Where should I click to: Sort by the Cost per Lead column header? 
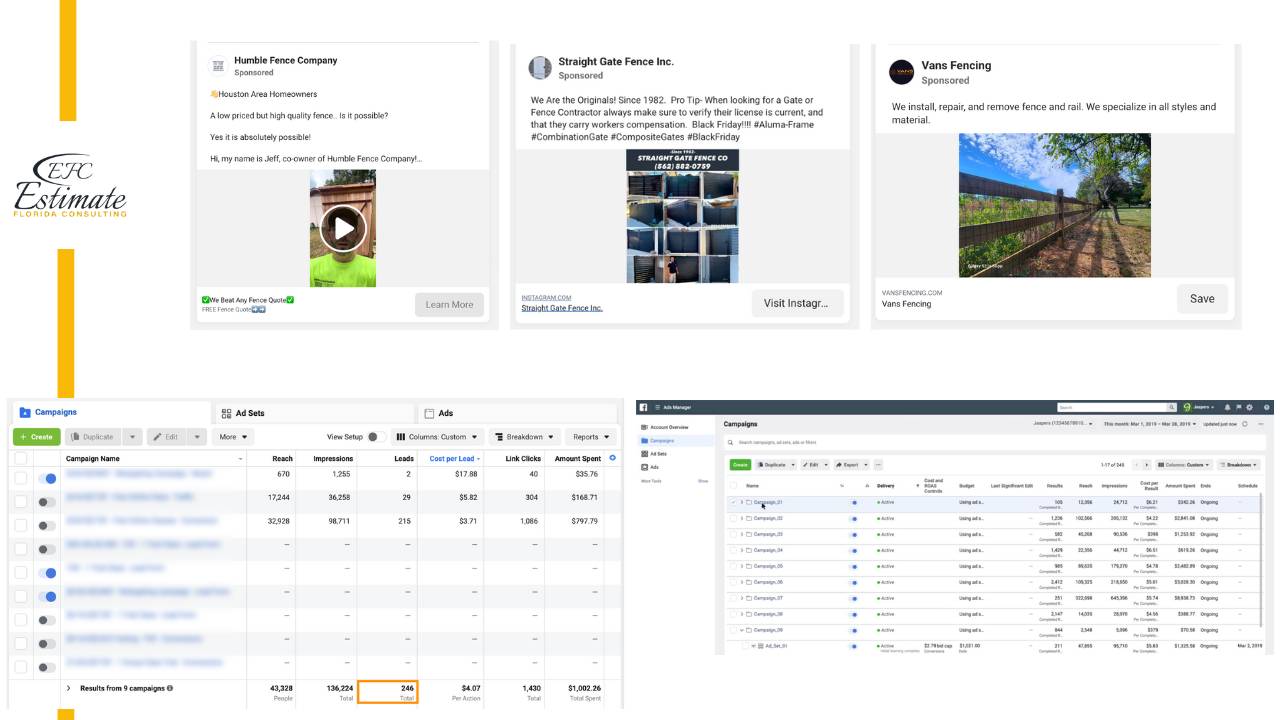(454, 459)
